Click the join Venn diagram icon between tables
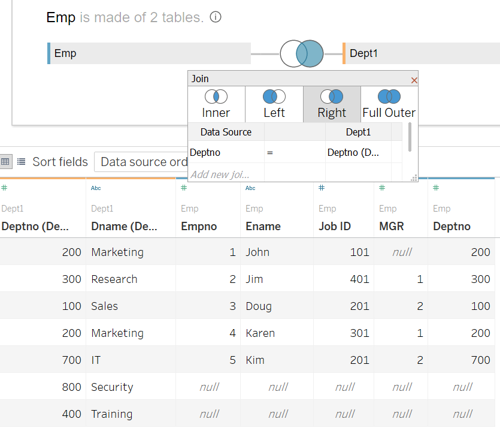Viewport: 500px width, 431px height. click(302, 54)
